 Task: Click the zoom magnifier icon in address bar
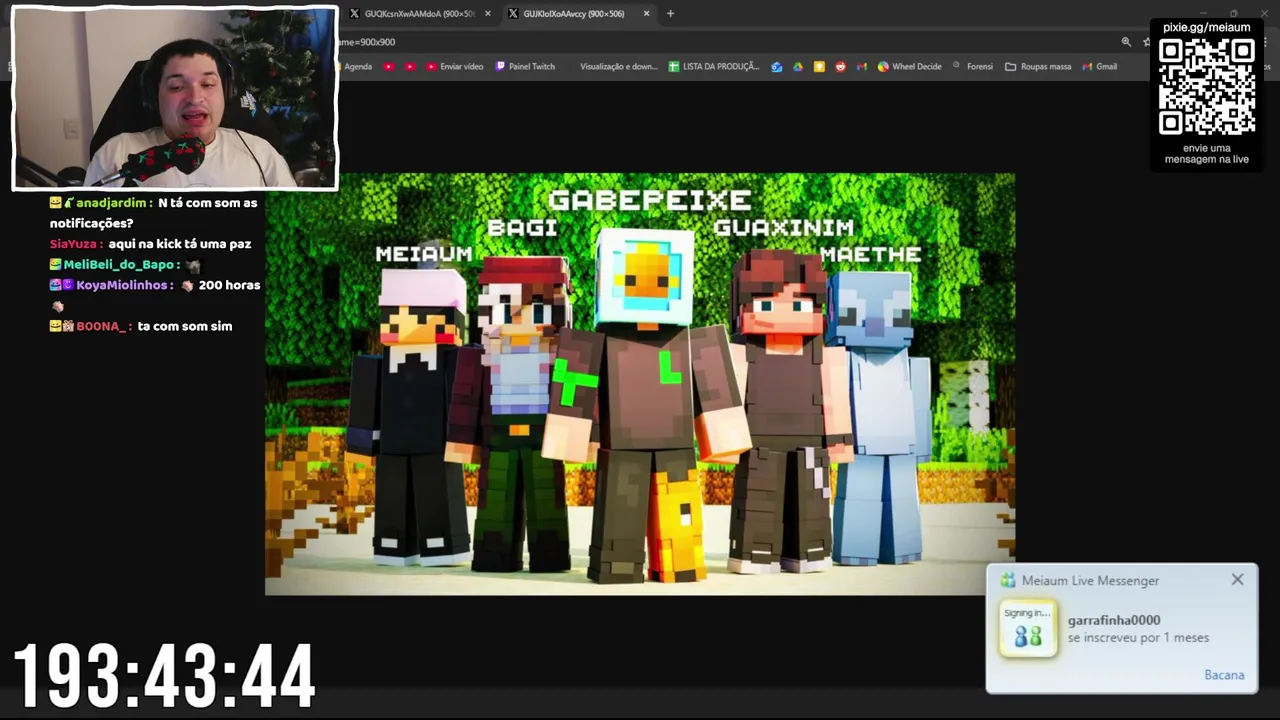point(1126,42)
